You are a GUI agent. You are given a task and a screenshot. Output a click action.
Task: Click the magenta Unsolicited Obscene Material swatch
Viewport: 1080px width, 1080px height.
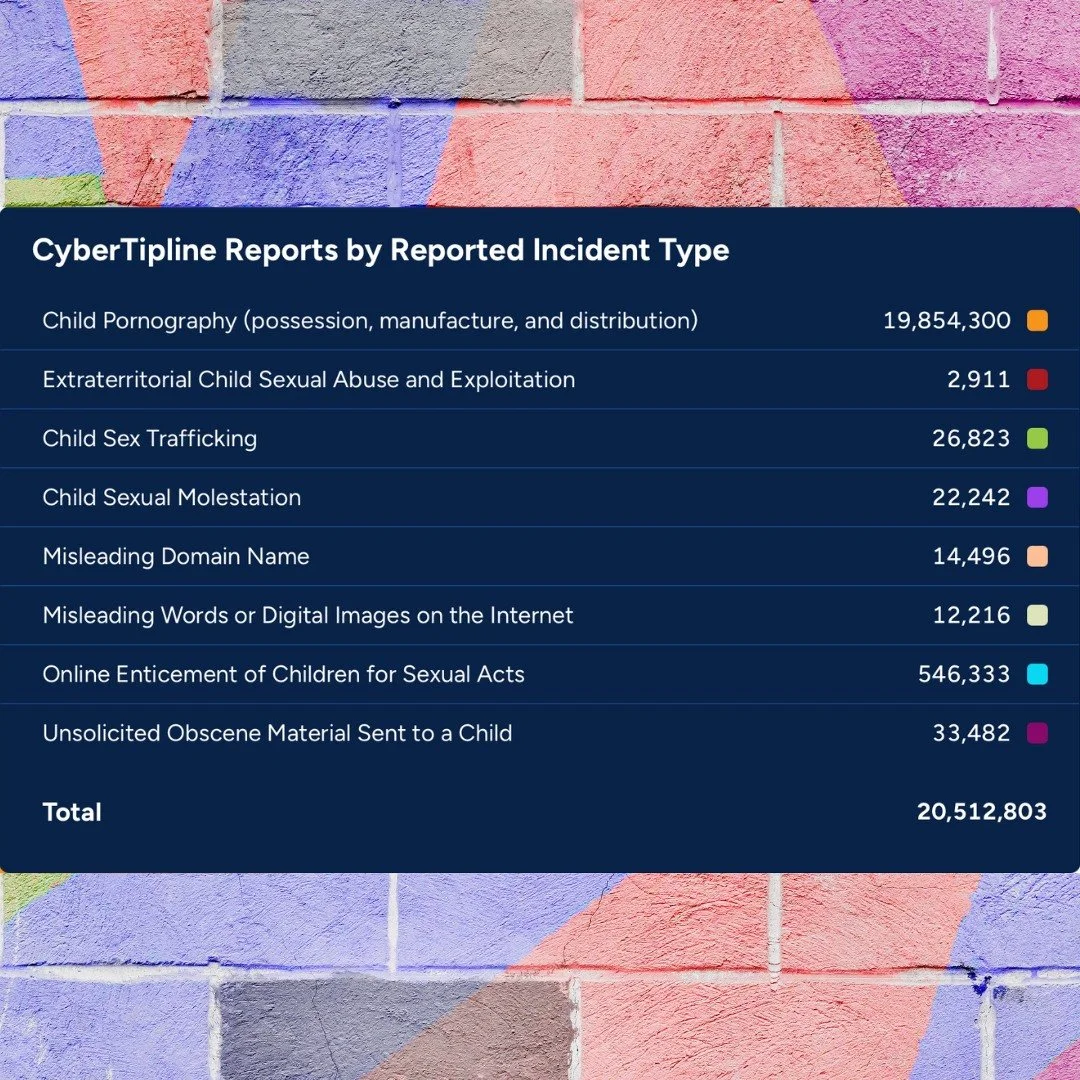(x=1037, y=733)
